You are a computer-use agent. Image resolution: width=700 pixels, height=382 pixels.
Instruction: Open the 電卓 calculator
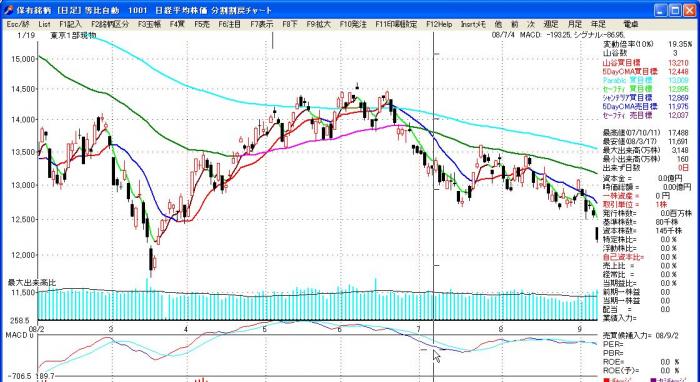coord(630,25)
